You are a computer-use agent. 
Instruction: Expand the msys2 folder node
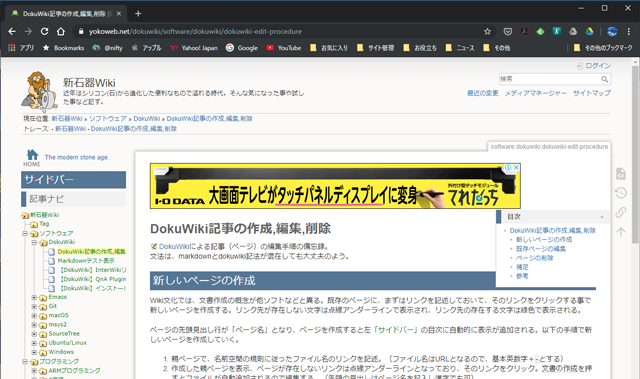tap(34, 325)
